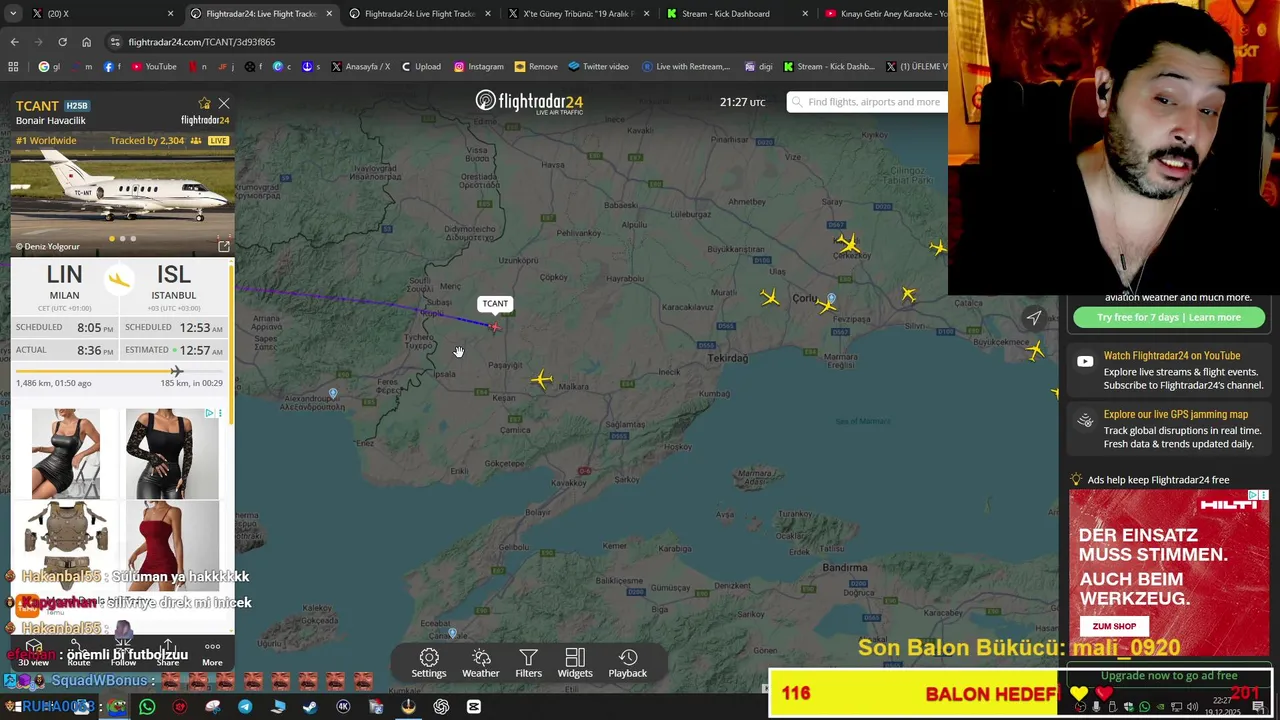Click Upgrade now to go ad free
Image resolution: width=1280 pixels, height=720 pixels.
click(1169, 676)
